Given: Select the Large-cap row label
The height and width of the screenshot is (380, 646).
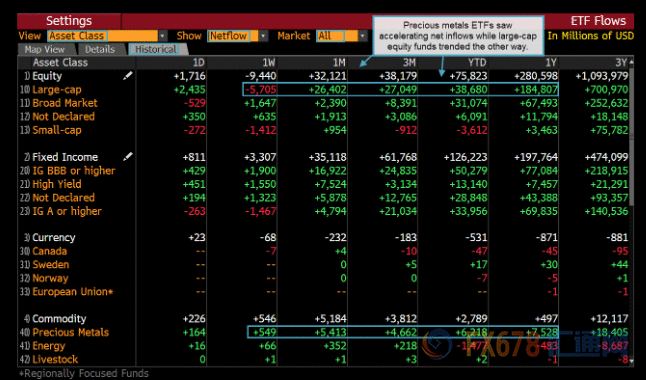Looking at the screenshot, I should pyautogui.click(x=57, y=89).
